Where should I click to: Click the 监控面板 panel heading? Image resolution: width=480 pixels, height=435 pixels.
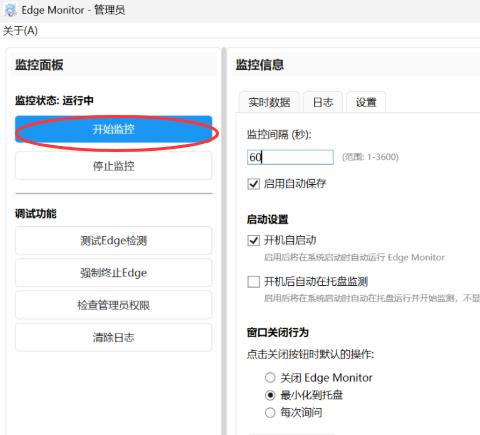[x=39, y=65]
